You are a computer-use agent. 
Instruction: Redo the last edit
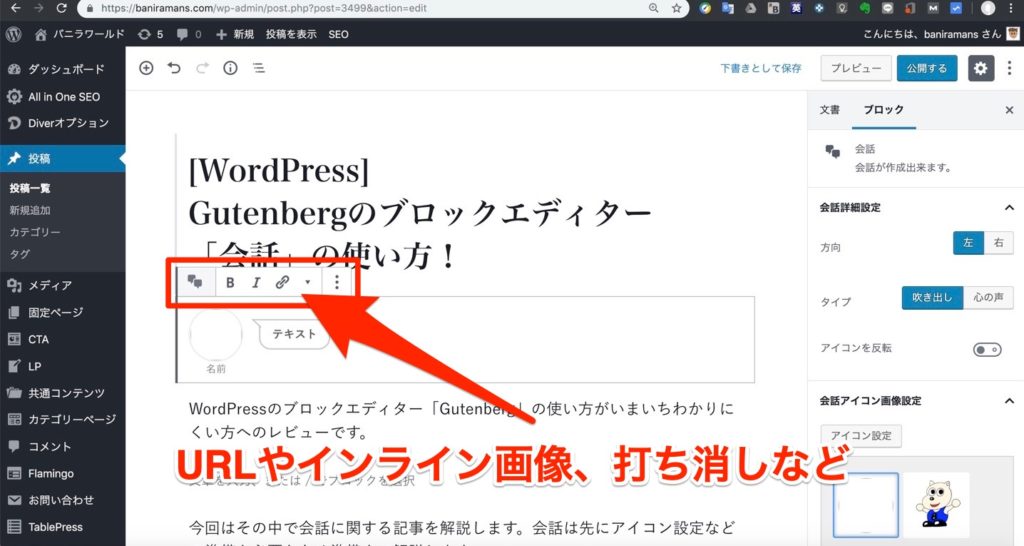202,68
